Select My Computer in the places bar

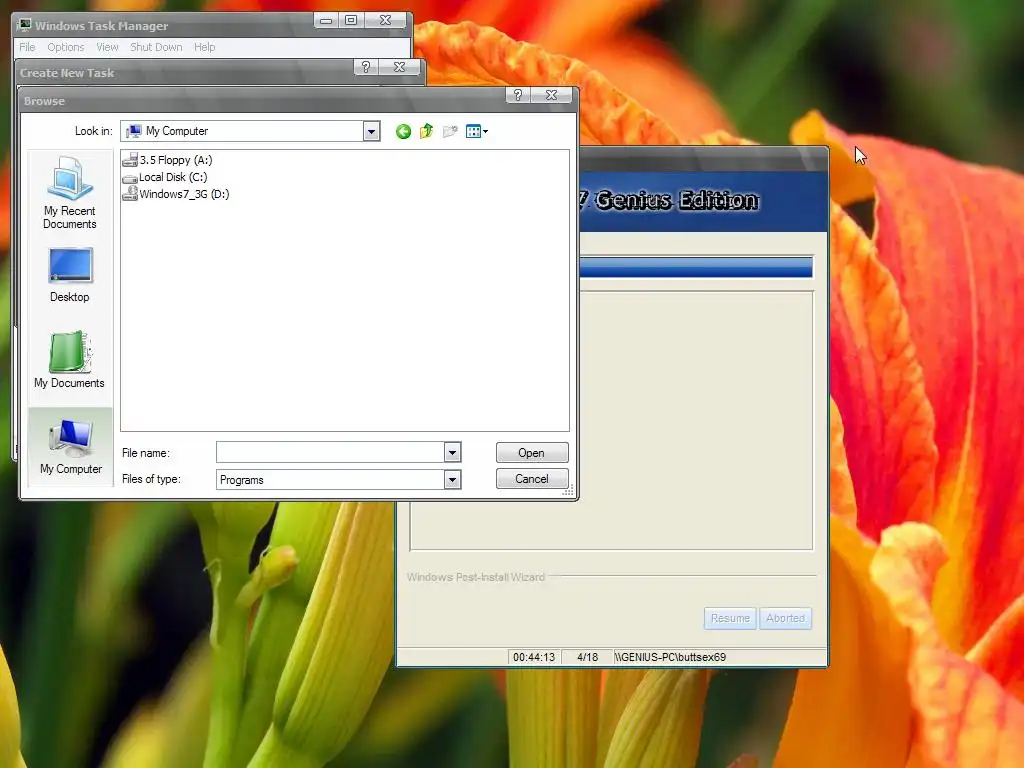[71, 447]
